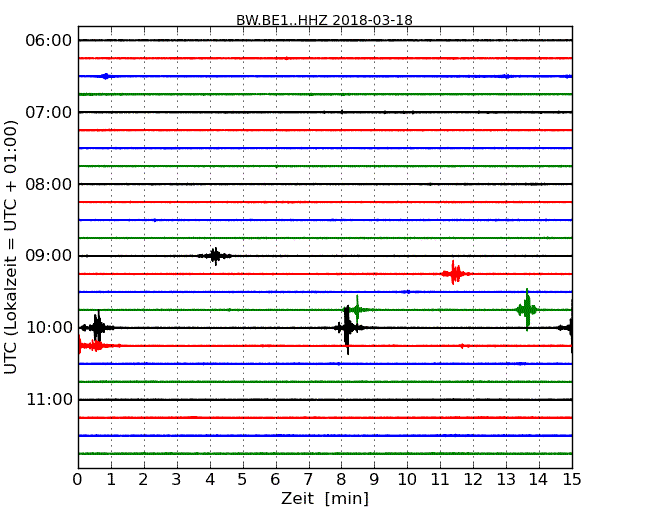650x520 pixels.
Task: Click the y-axis label "UTC (Lokalzeit = UTC + 01:00)"
Action: point(11,247)
